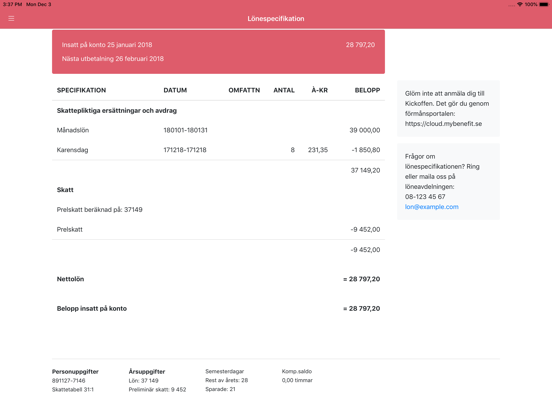This screenshot has height=414, width=552.
Task: Click the phone number 08-123 45 67
Action: point(425,197)
